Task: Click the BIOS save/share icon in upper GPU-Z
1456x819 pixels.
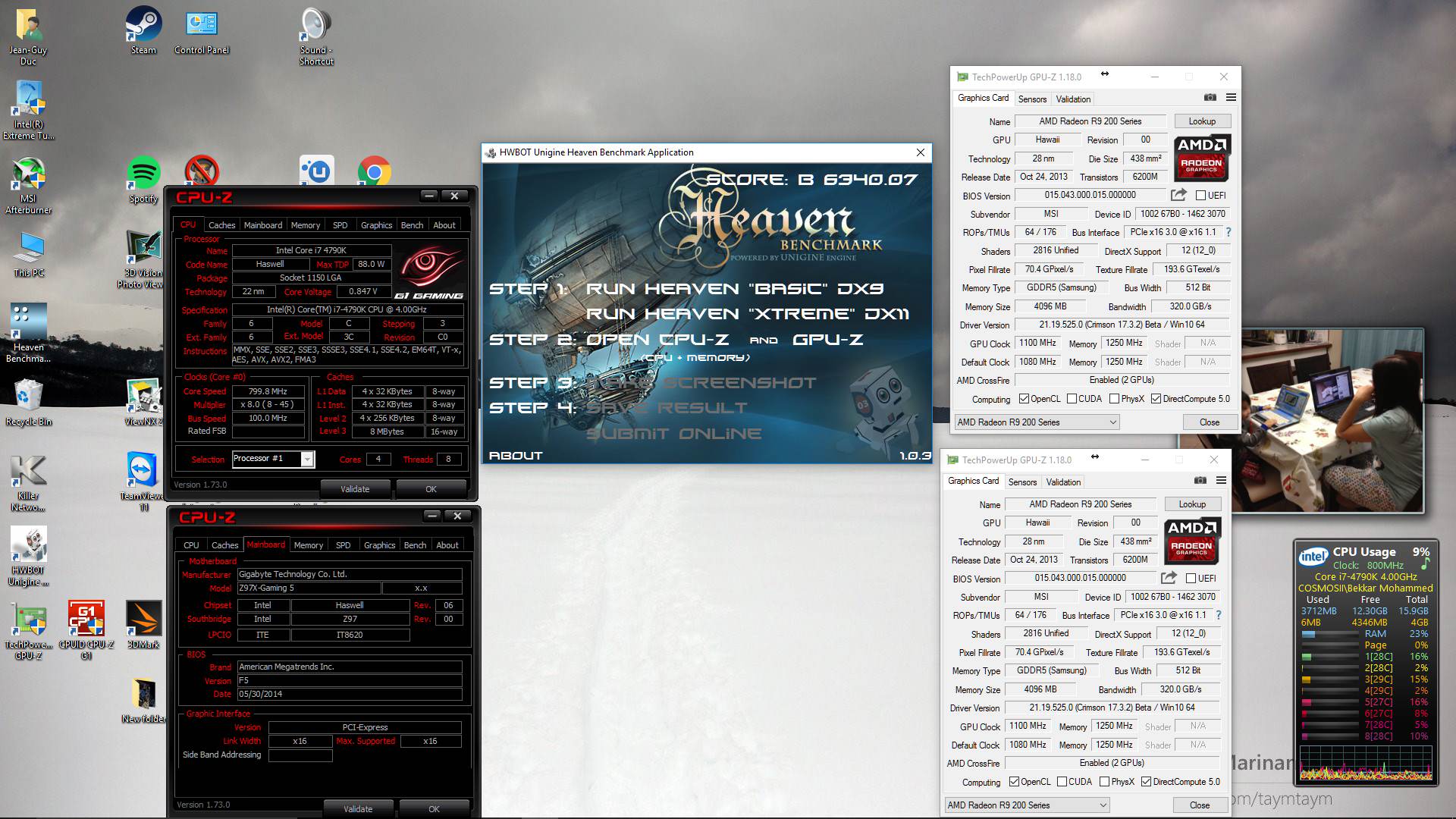Action: [1178, 195]
